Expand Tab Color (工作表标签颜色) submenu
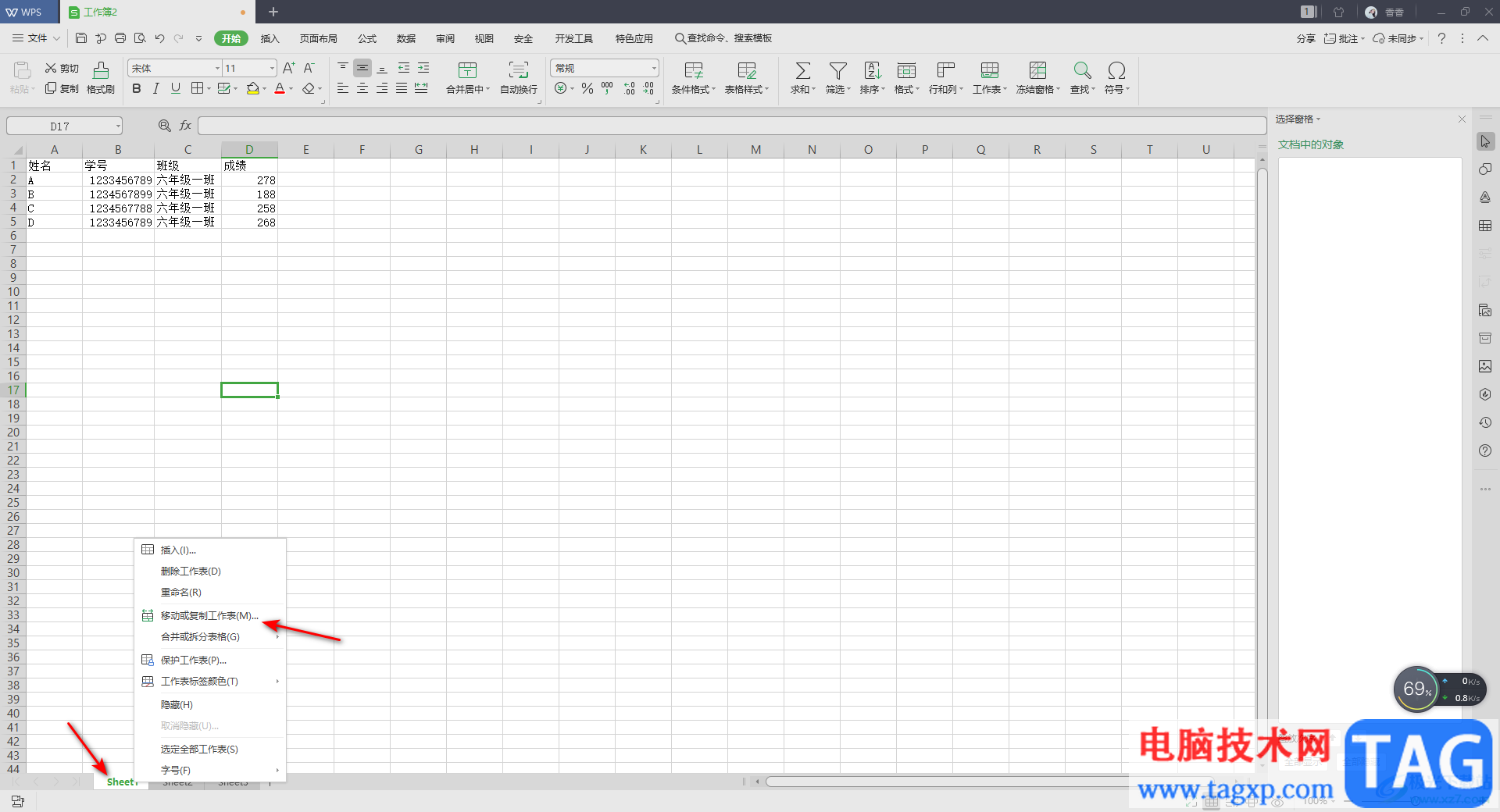This screenshot has width=1500, height=812. pos(209,682)
